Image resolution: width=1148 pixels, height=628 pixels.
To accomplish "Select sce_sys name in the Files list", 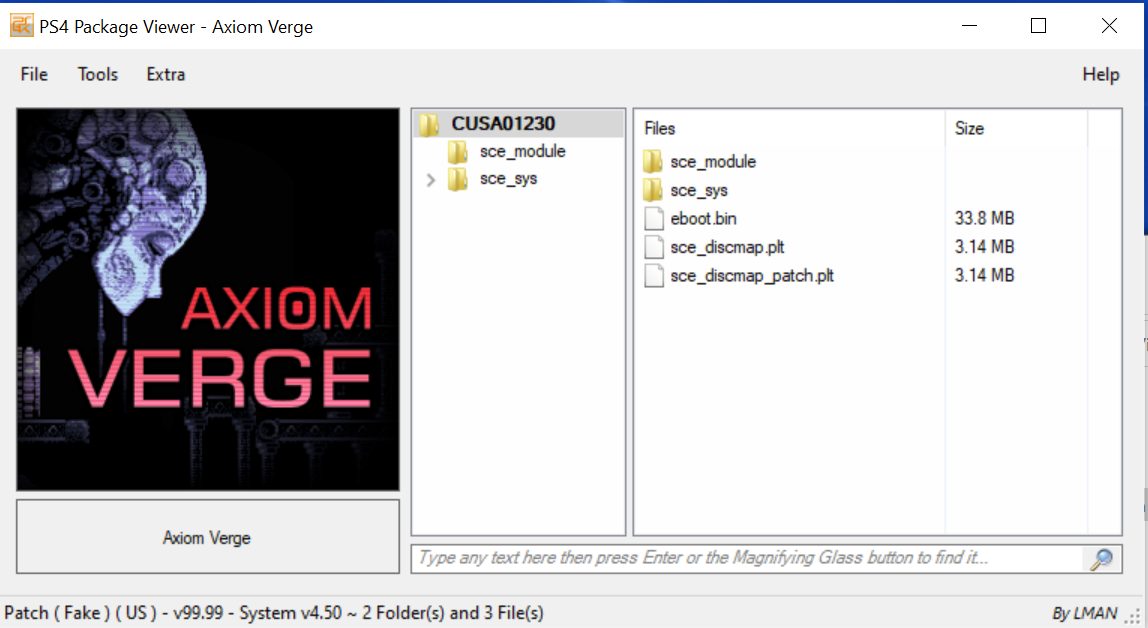I will 698,190.
